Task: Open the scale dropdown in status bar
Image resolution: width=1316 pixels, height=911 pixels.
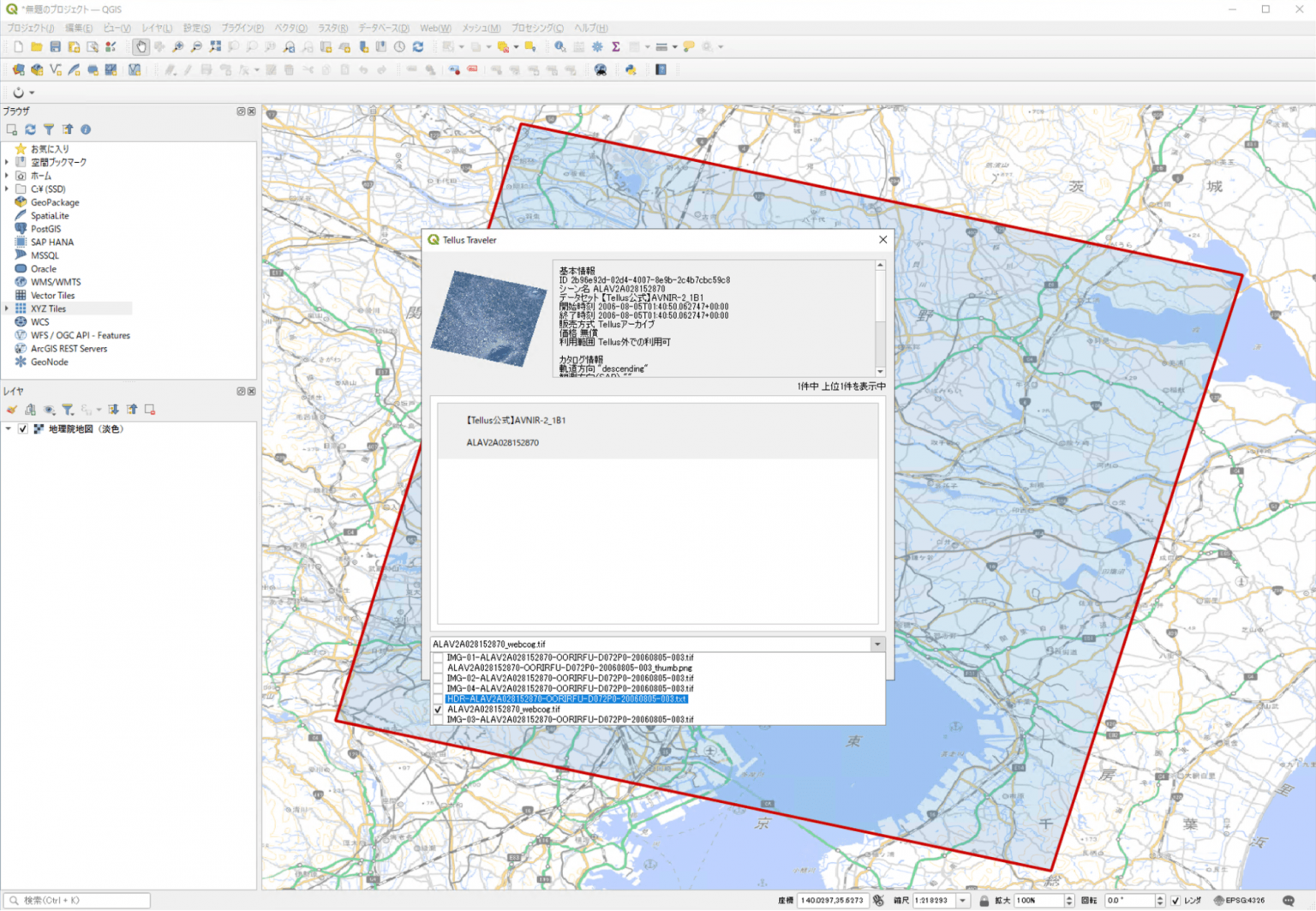Action: pos(963,901)
